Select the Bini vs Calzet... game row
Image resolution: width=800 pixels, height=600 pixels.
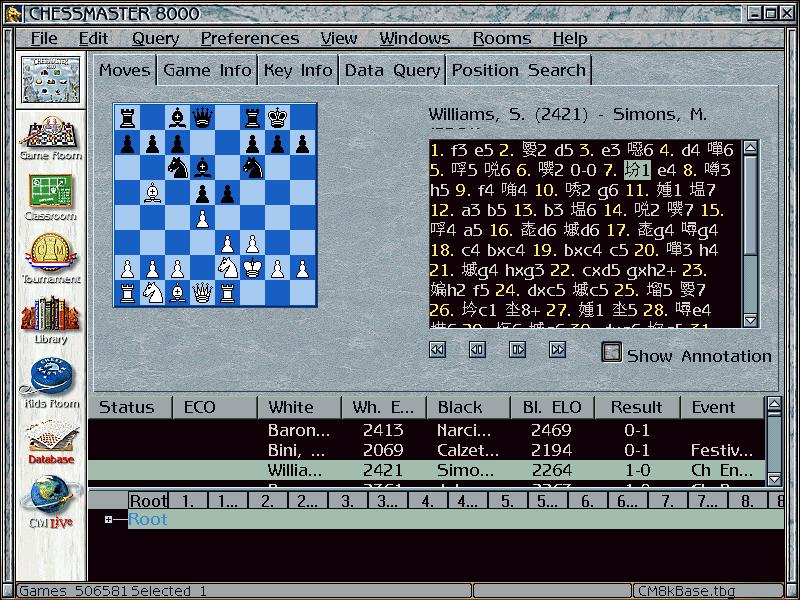[x=427, y=450]
